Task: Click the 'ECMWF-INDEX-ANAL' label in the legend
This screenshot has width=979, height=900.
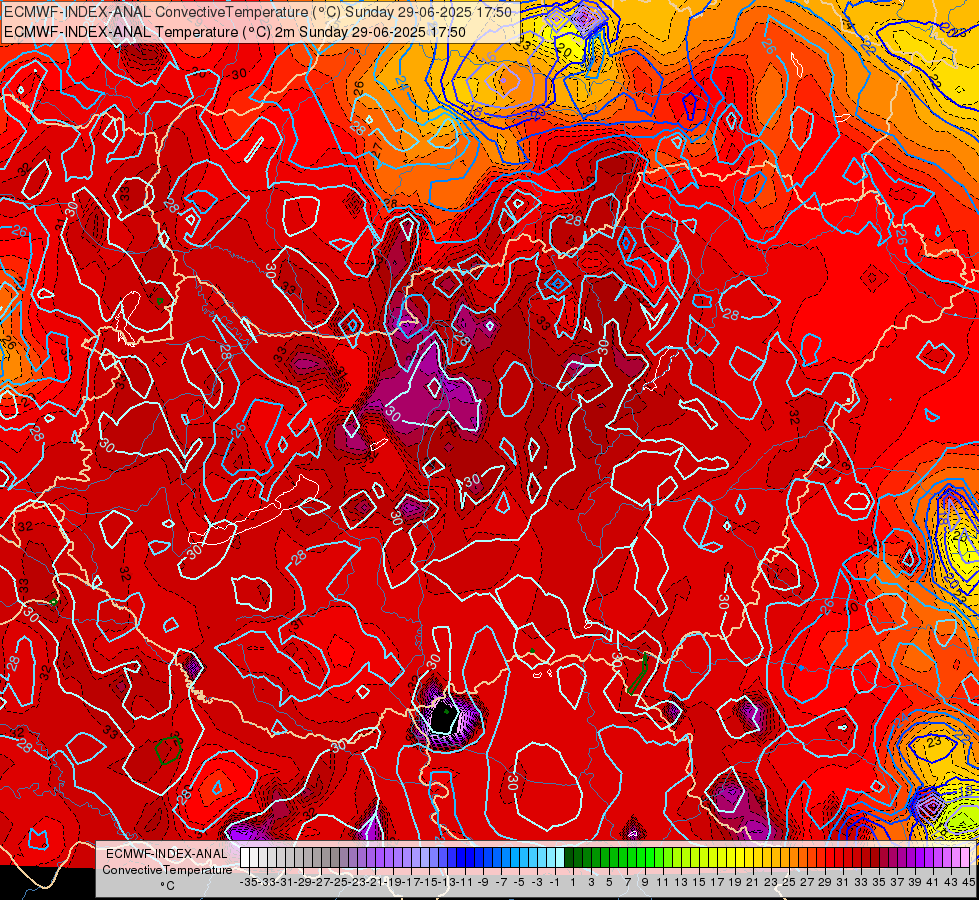Action: (167, 854)
